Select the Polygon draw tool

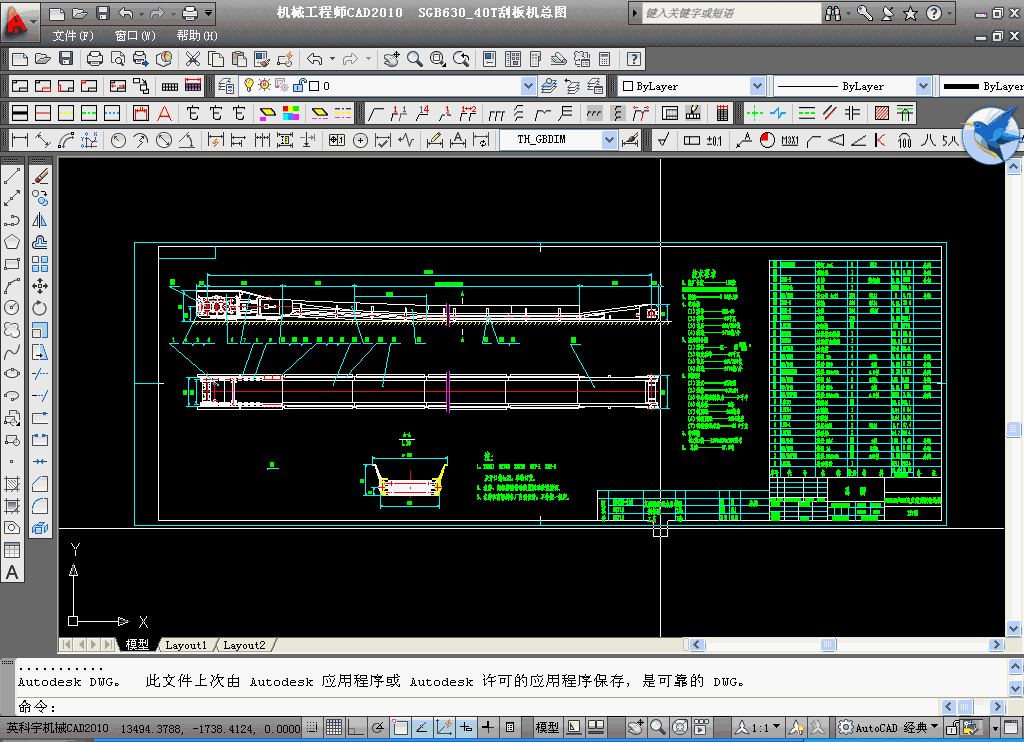point(12,242)
